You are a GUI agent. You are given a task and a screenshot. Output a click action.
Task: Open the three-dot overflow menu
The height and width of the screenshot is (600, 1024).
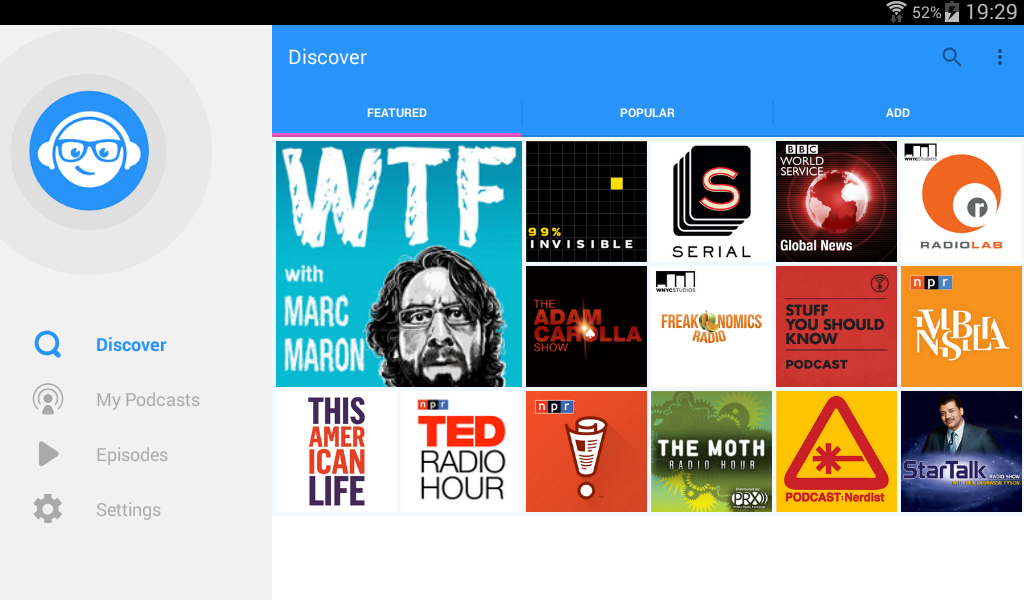(x=999, y=57)
